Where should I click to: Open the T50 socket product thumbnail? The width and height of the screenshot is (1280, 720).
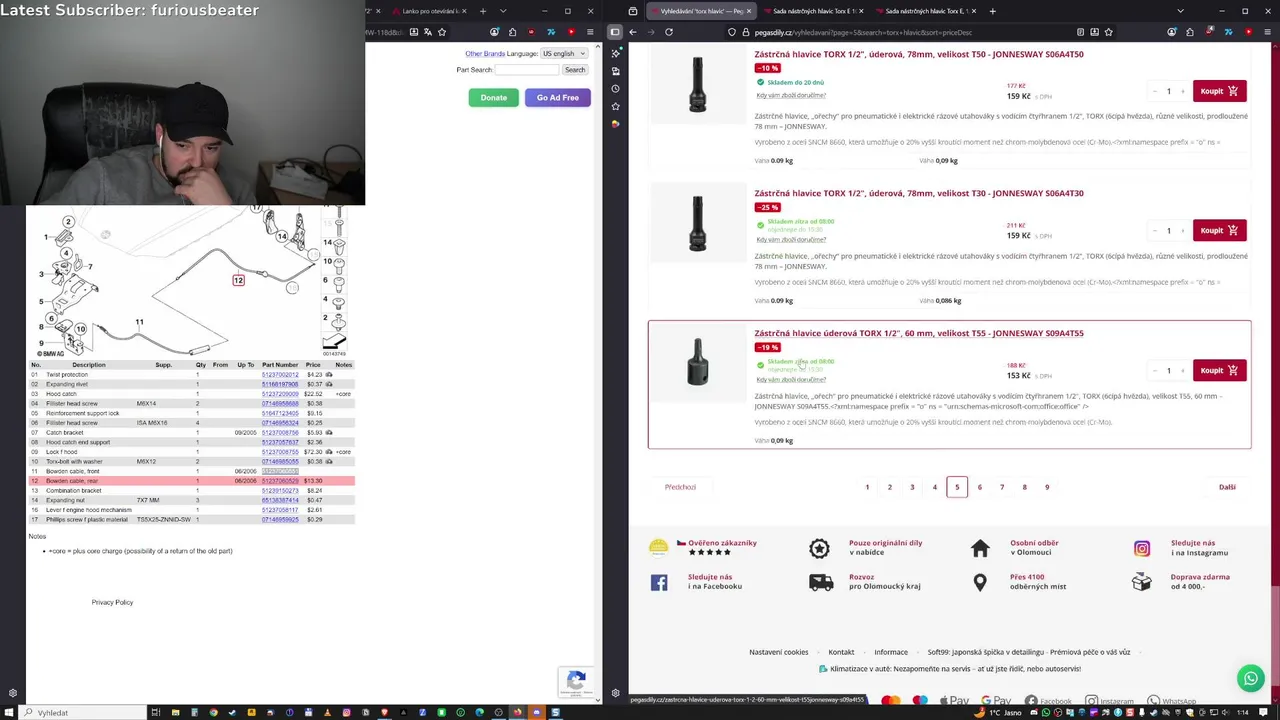click(698, 84)
